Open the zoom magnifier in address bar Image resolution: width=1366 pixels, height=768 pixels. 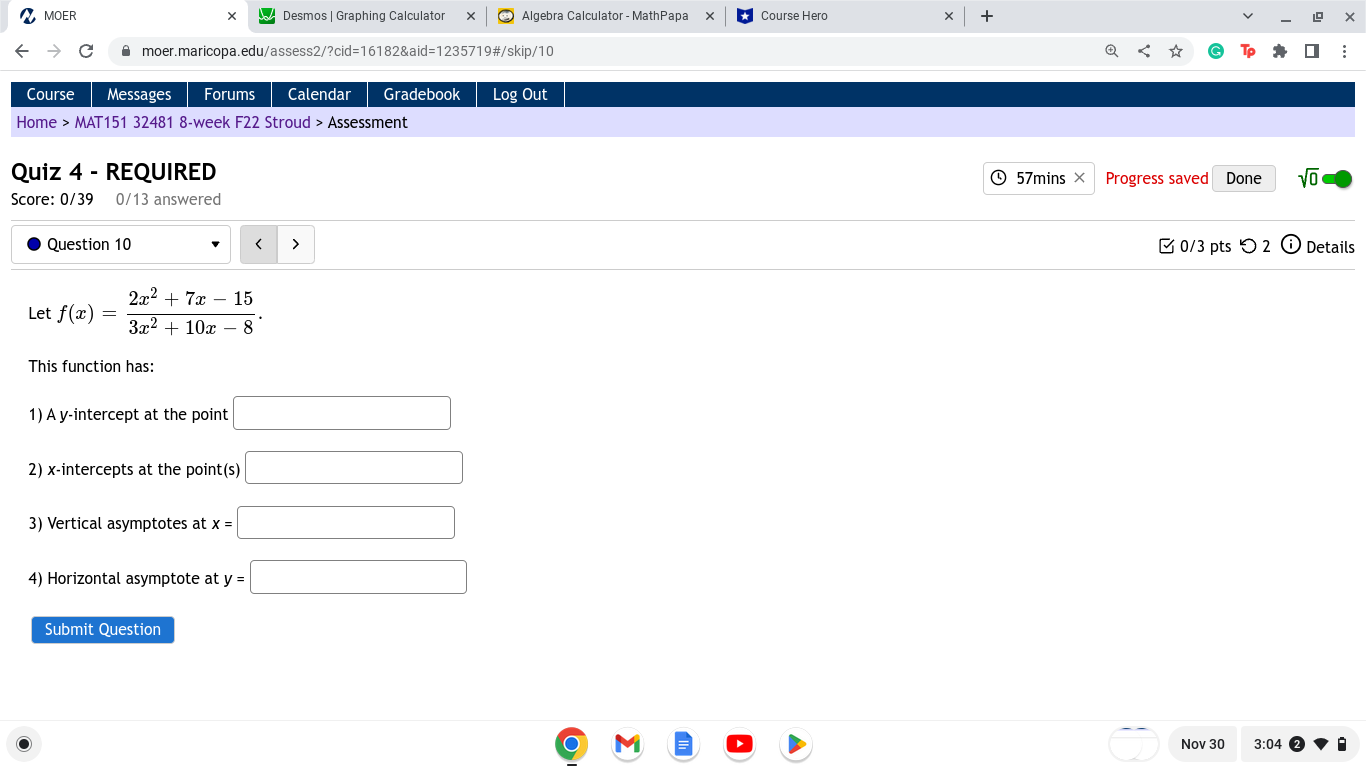pos(1112,51)
